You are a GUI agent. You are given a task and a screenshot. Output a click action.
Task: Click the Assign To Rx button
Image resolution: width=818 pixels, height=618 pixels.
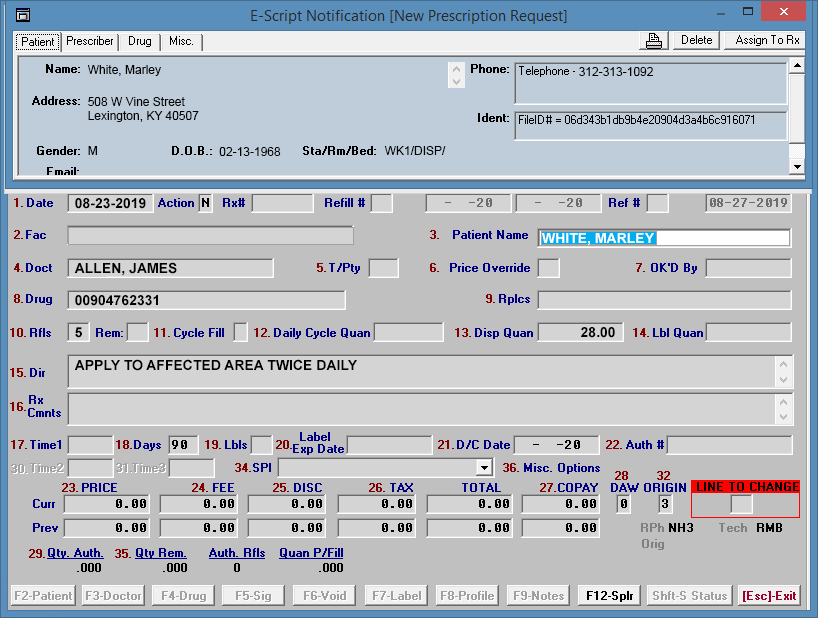[x=767, y=40]
